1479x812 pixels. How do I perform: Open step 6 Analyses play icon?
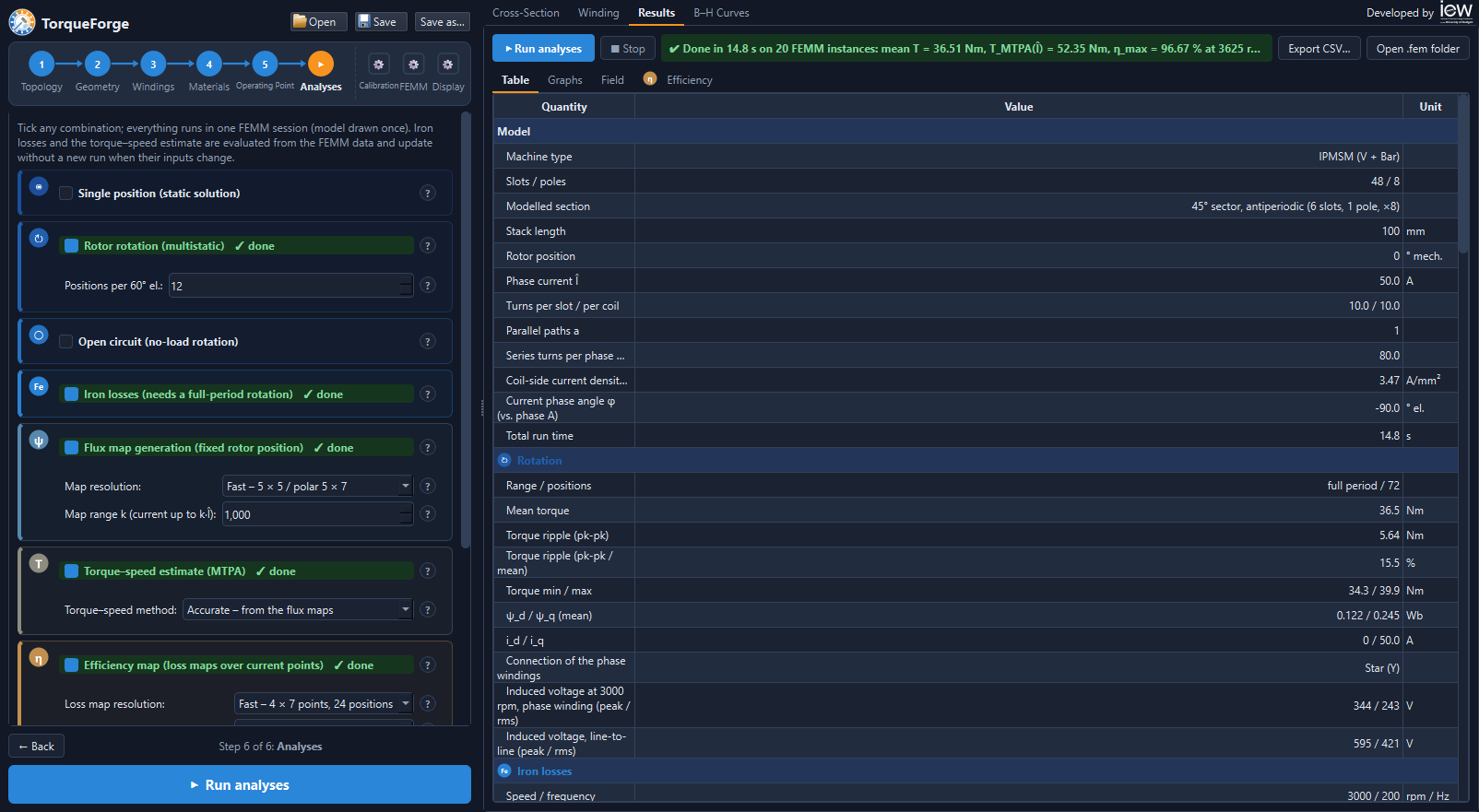coord(321,65)
